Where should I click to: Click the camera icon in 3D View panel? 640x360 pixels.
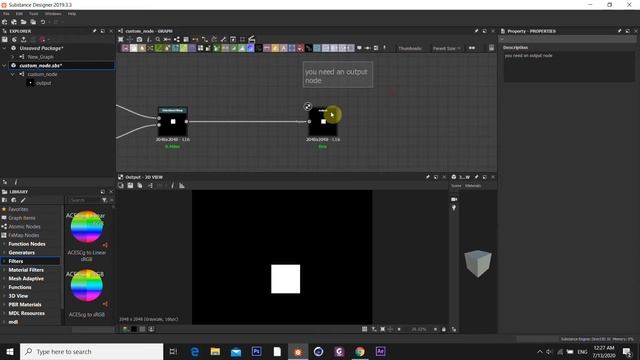coord(454,199)
